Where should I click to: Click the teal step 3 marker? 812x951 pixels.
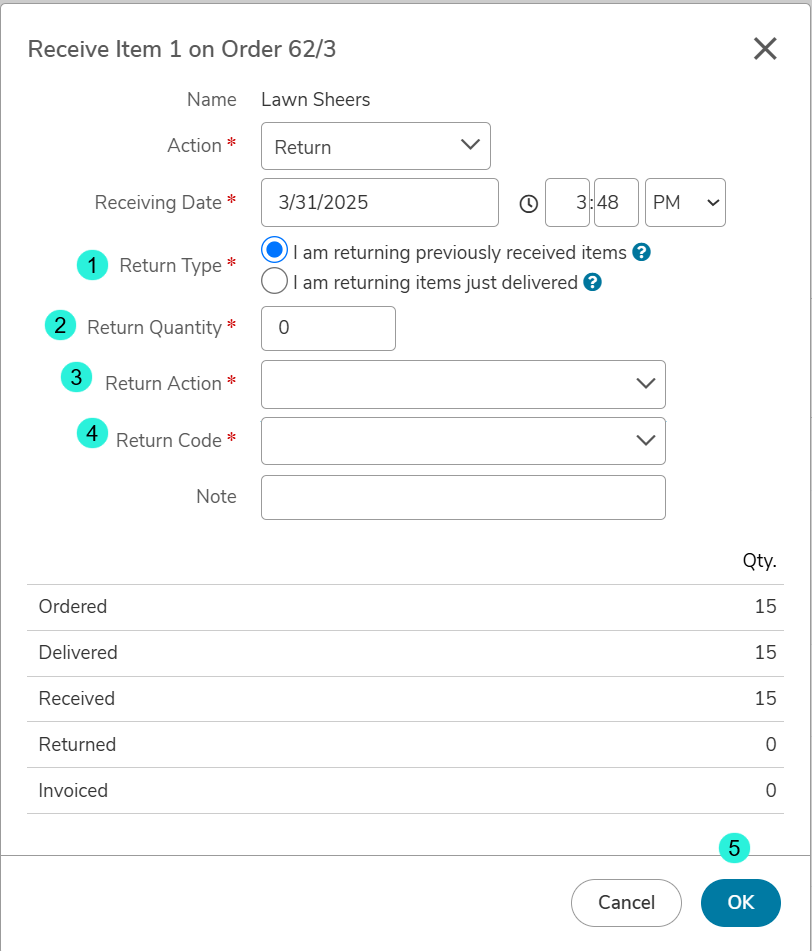[x=76, y=377]
